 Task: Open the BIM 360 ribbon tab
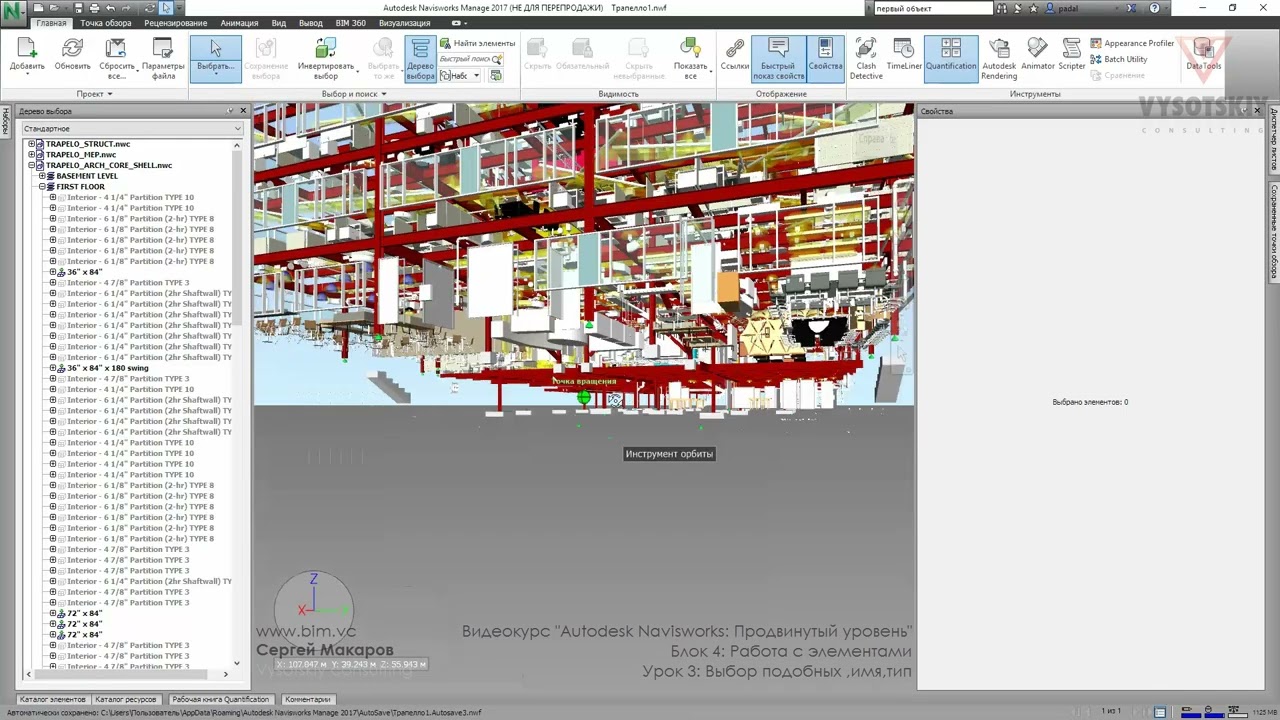point(351,23)
